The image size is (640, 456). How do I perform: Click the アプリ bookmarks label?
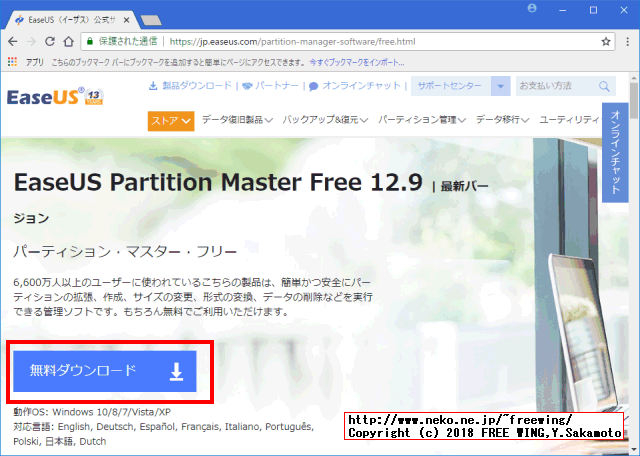tap(35, 62)
